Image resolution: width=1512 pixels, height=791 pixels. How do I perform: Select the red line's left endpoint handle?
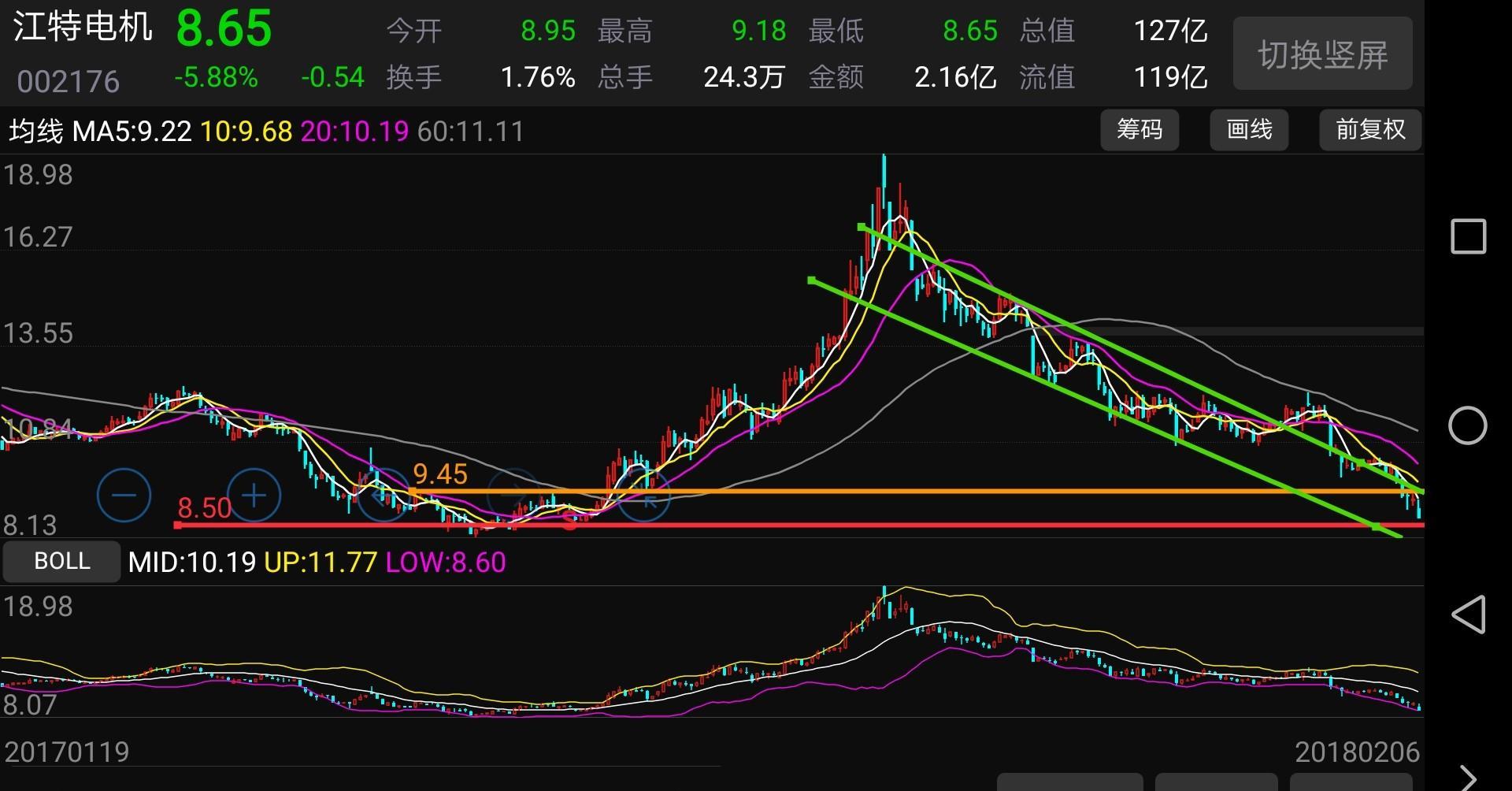178,525
